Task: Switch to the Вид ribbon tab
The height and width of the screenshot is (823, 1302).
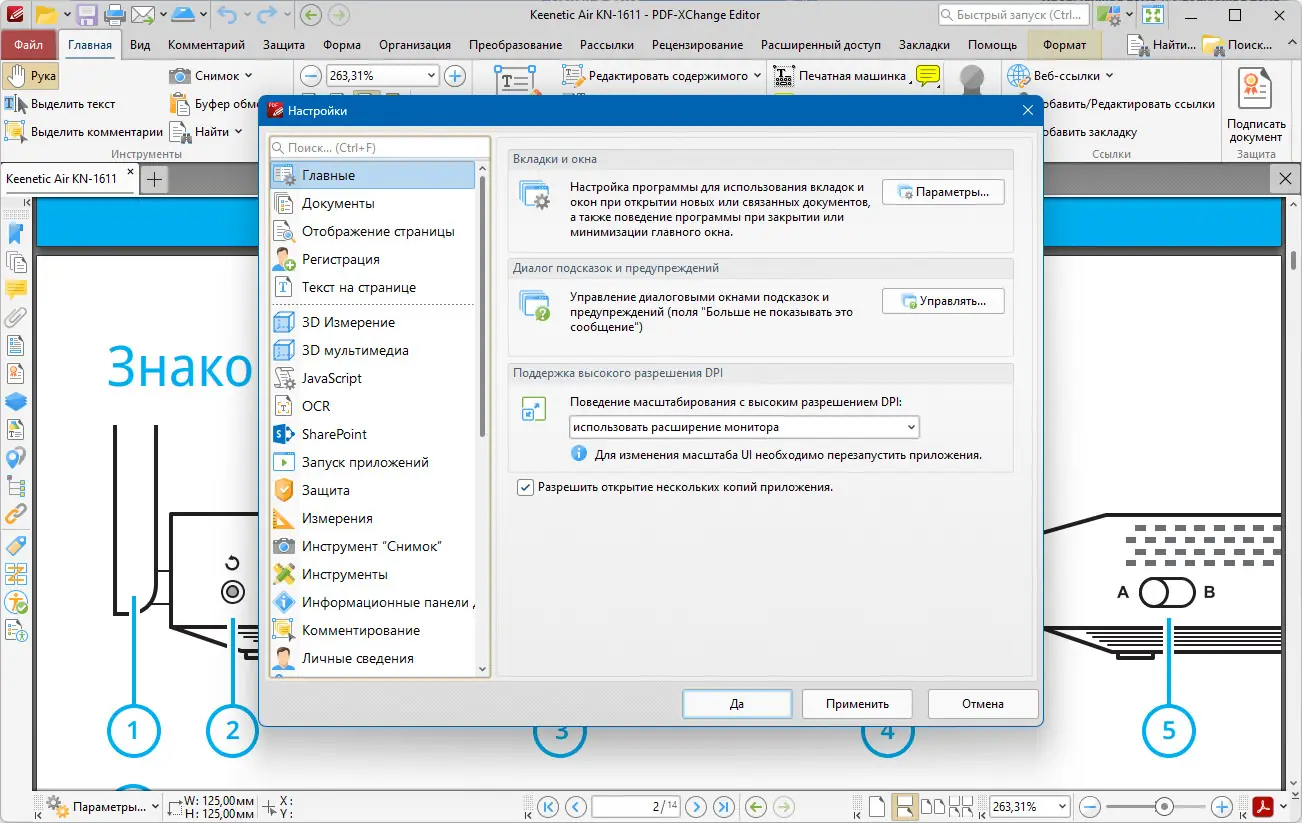Action: [140, 45]
